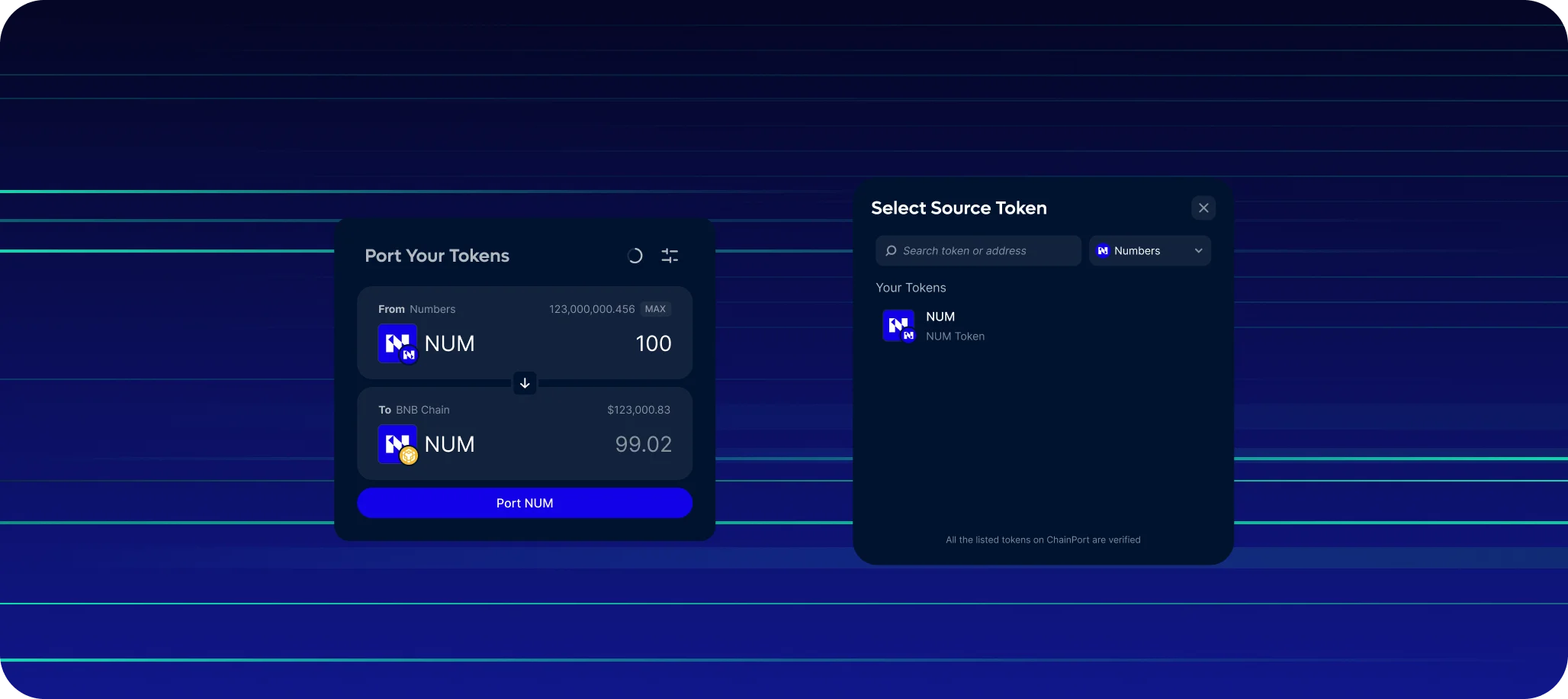
Task: Click the refresh spinner icon in Port Your Tokens
Action: tap(635, 256)
